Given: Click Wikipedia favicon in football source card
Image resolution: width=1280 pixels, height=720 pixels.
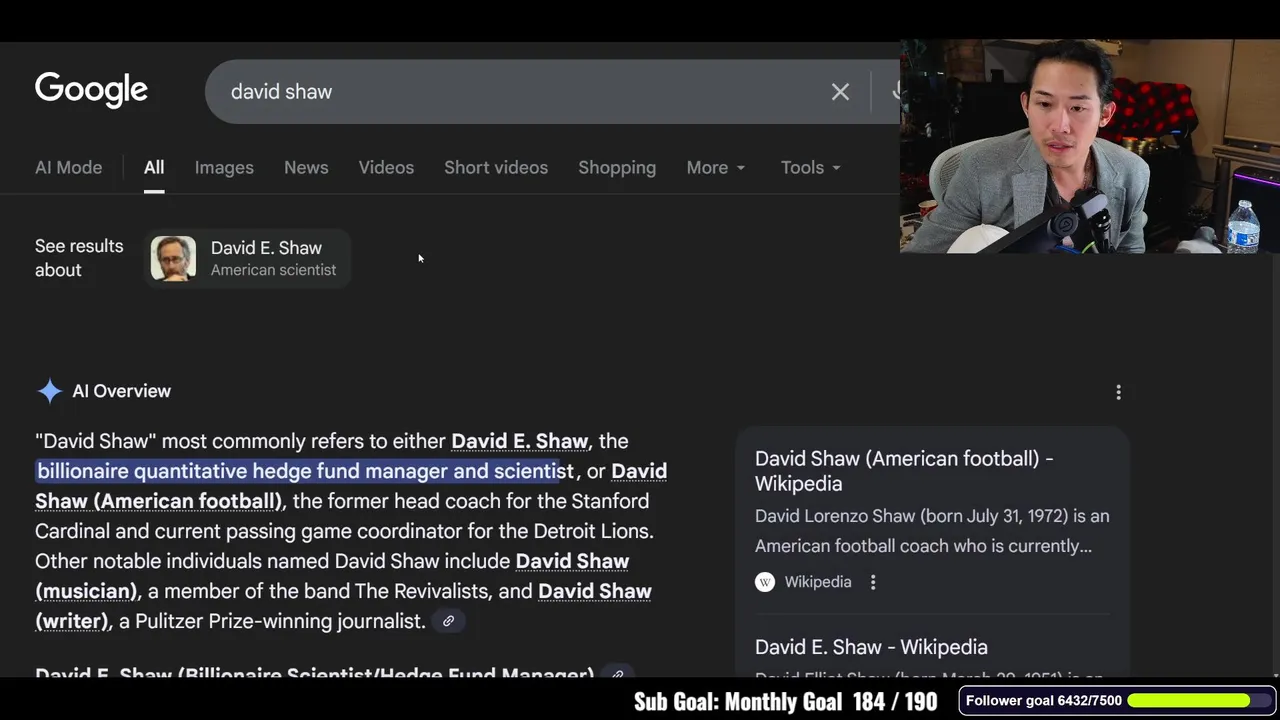Looking at the screenshot, I should click(x=765, y=582).
